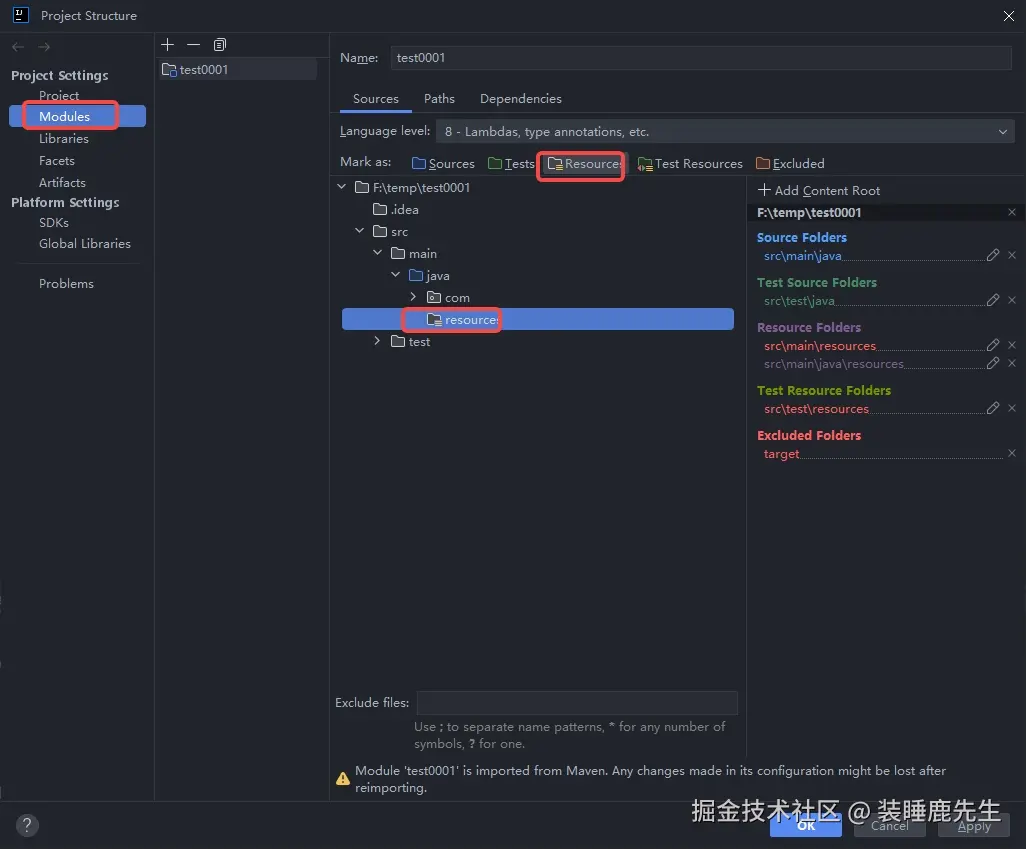The width and height of the screenshot is (1026, 849).
Task: Open Project settings page
Action: [59, 96]
